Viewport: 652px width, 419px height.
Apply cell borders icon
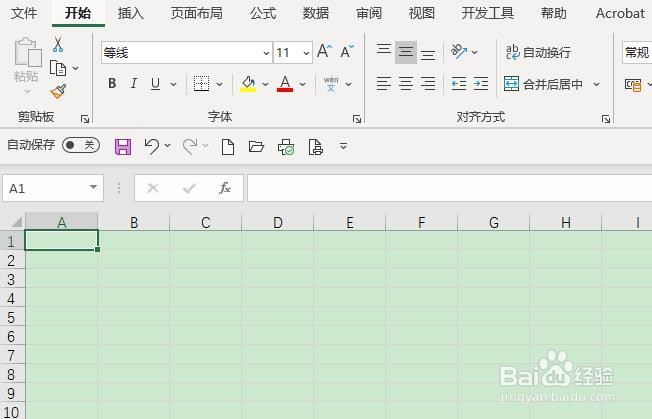point(201,84)
